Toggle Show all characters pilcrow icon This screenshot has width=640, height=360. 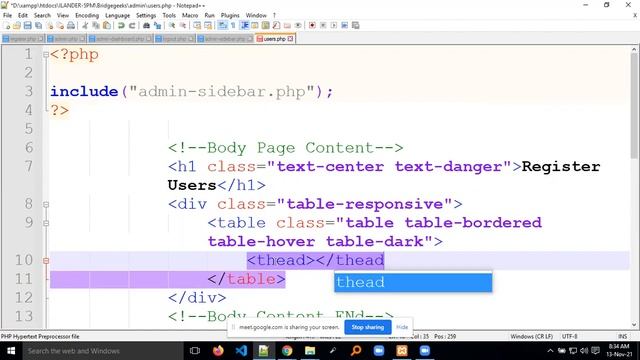coord(233,25)
